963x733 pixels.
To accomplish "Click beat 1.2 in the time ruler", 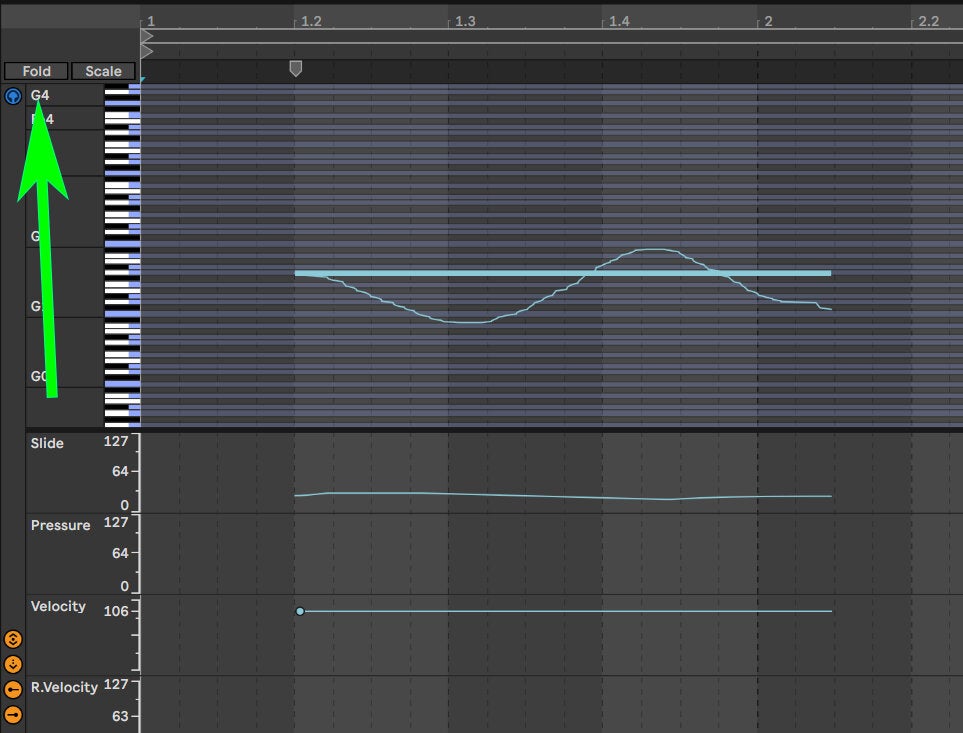I will (311, 21).
